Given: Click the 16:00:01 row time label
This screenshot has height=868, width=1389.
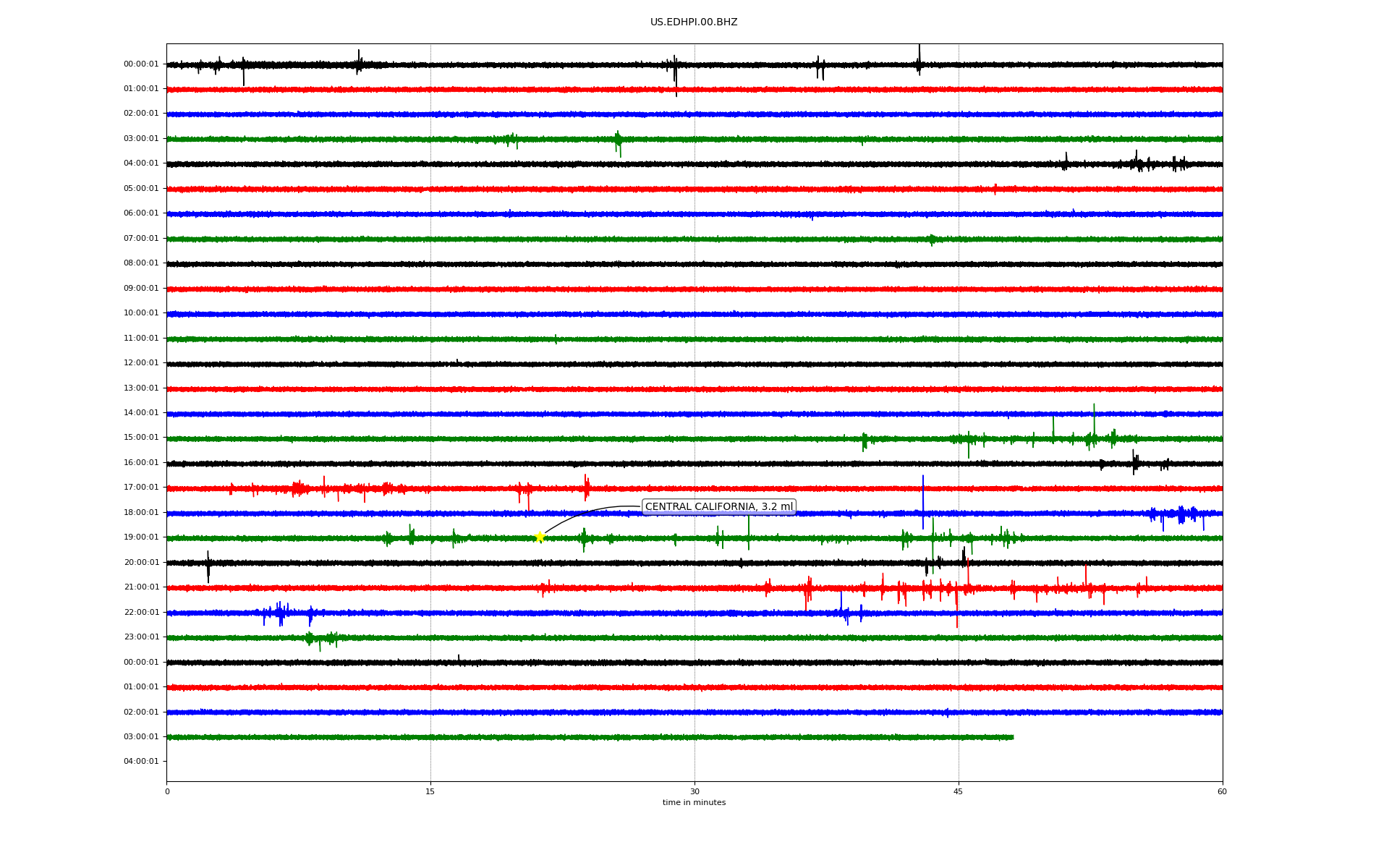Looking at the screenshot, I should pyautogui.click(x=141, y=463).
